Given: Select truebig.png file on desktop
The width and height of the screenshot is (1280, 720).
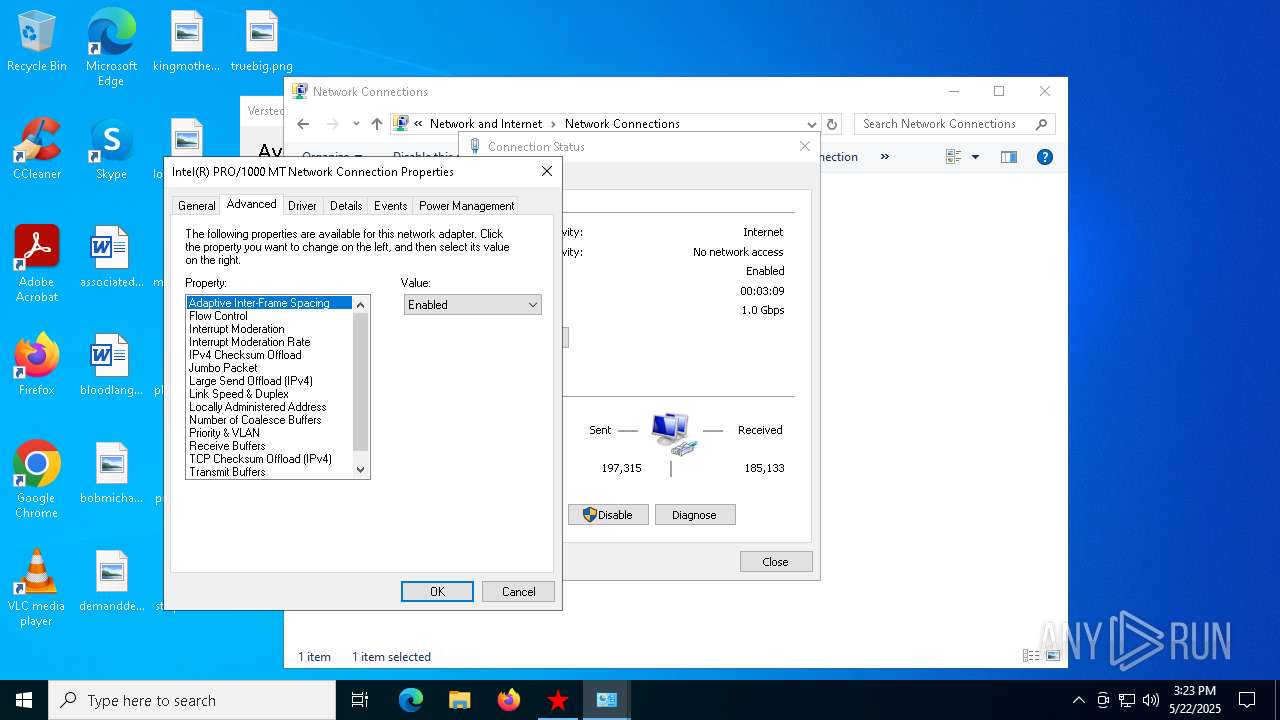Looking at the screenshot, I should tap(261, 42).
